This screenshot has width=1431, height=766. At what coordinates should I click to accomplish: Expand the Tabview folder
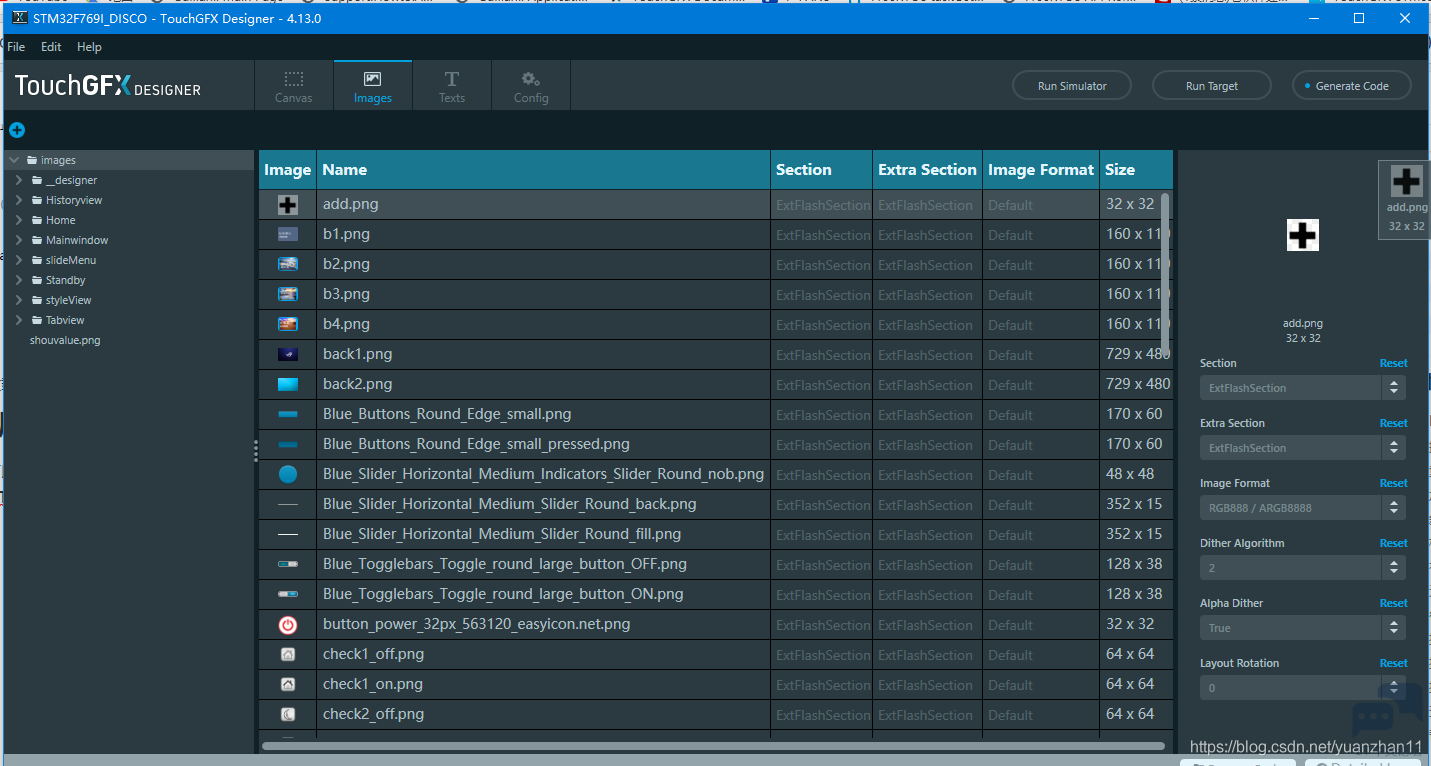pos(19,320)
